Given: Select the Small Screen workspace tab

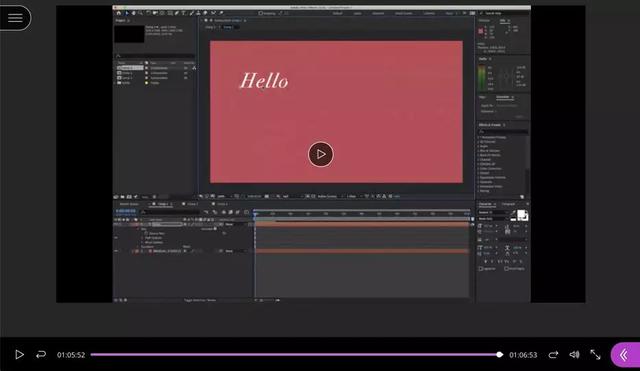Looking at the screenshot, I should tap(404, 13).
